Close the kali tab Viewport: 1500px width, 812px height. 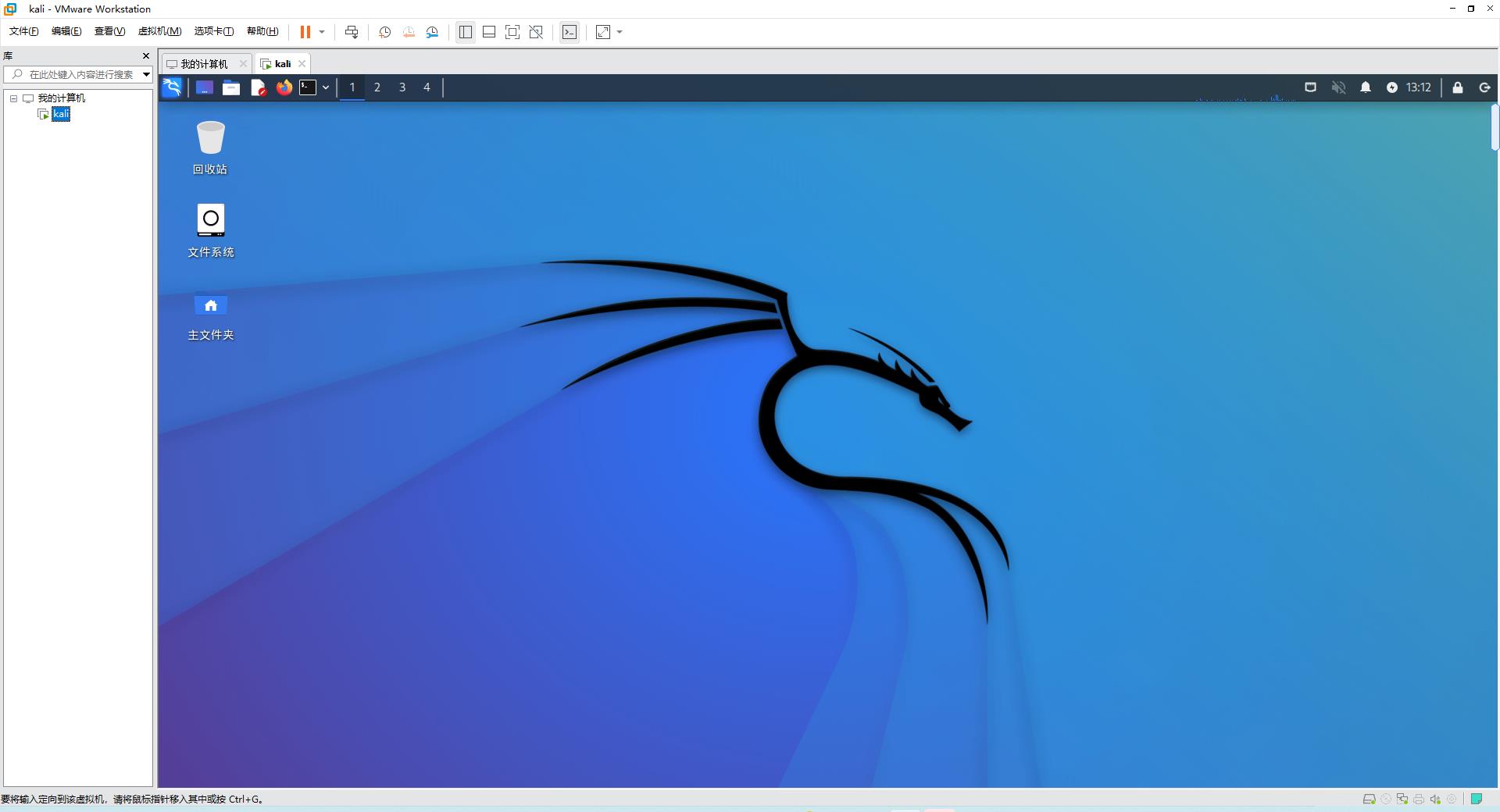[302, 64]
